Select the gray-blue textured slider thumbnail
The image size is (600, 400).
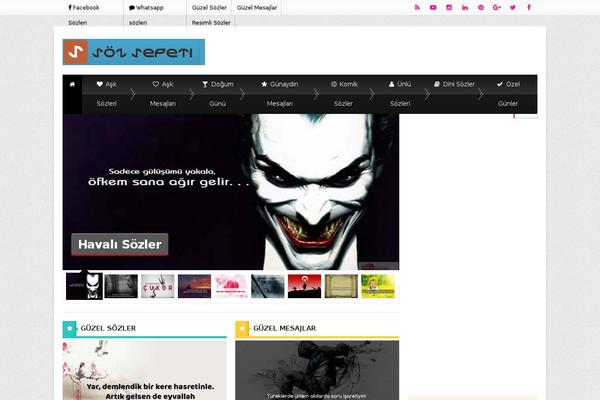(268, 286)
